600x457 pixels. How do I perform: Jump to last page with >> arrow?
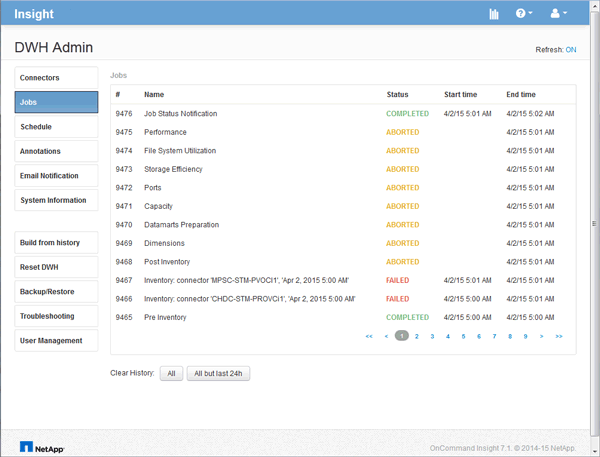tap(558, 337)
